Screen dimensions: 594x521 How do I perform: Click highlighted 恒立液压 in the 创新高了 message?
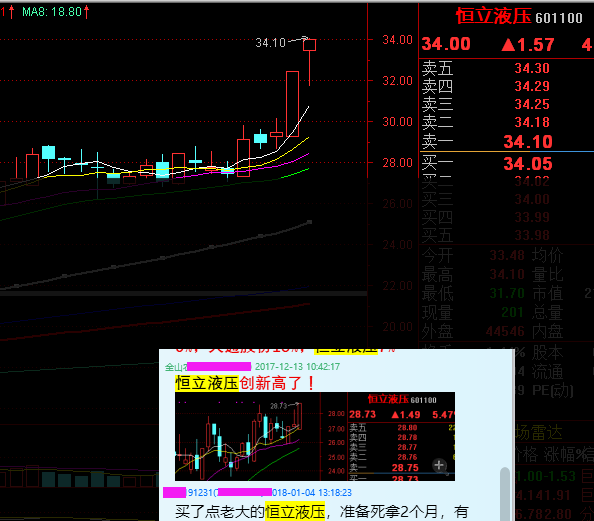tap(207, 383)
